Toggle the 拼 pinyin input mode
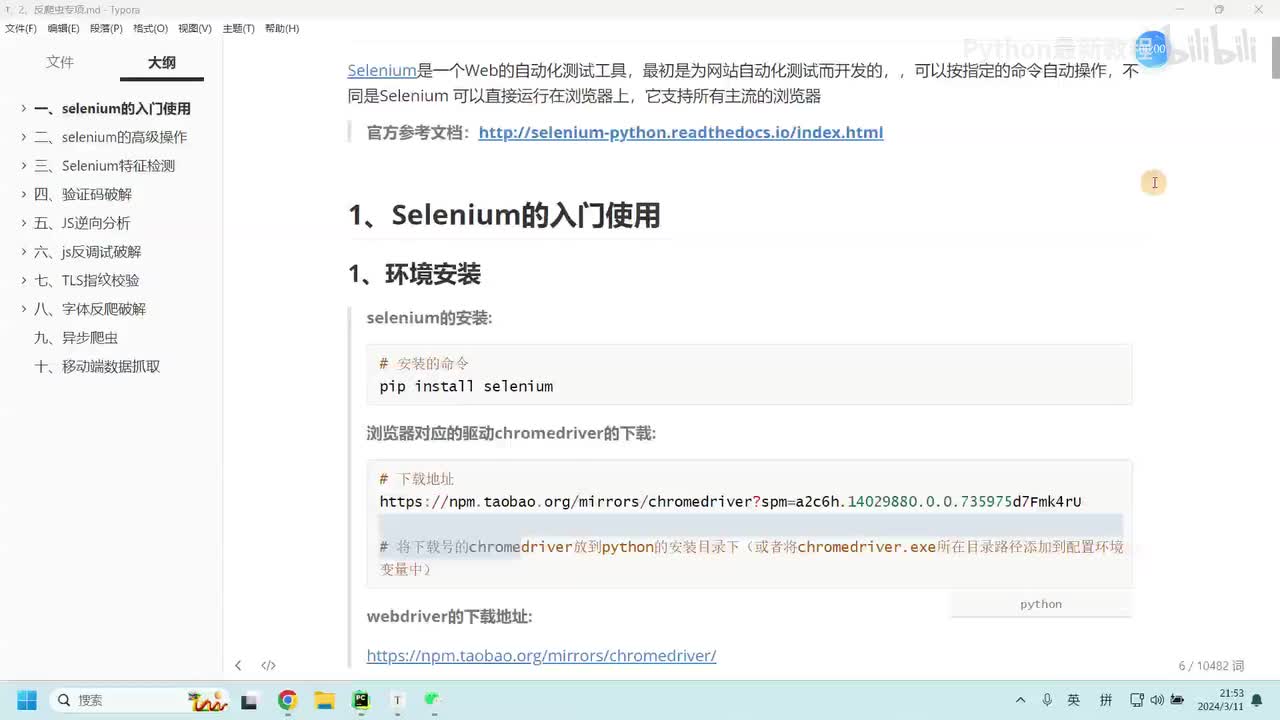The width and height of the screenshot is (1280, 720). (x=1106, y=700)
